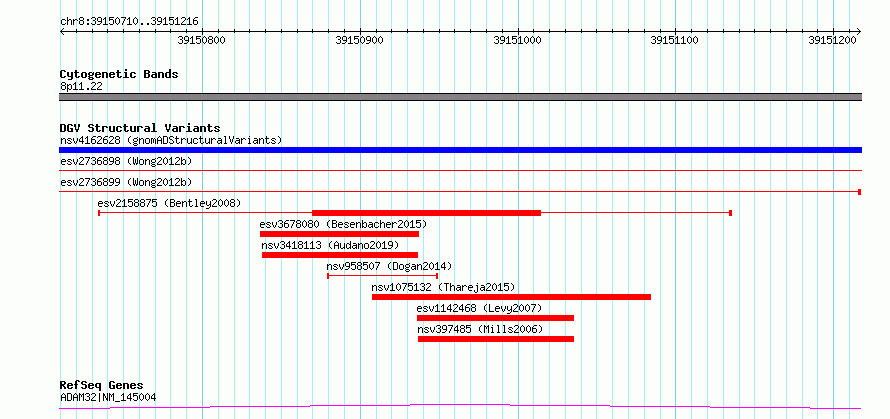
Task: Open the esv3678080 (Besenbacher2015) label
Action: (x=343, y=224)
